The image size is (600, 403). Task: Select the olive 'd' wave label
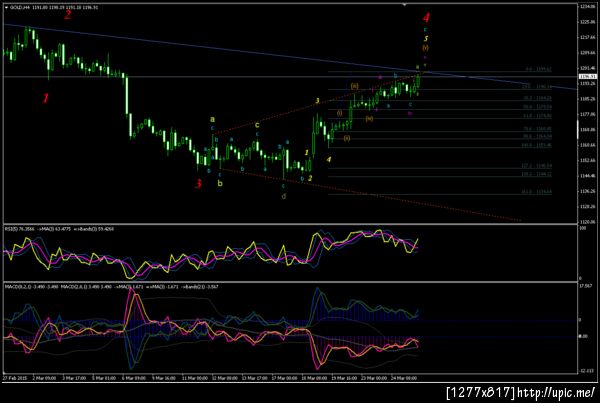(x=284, y=196)
